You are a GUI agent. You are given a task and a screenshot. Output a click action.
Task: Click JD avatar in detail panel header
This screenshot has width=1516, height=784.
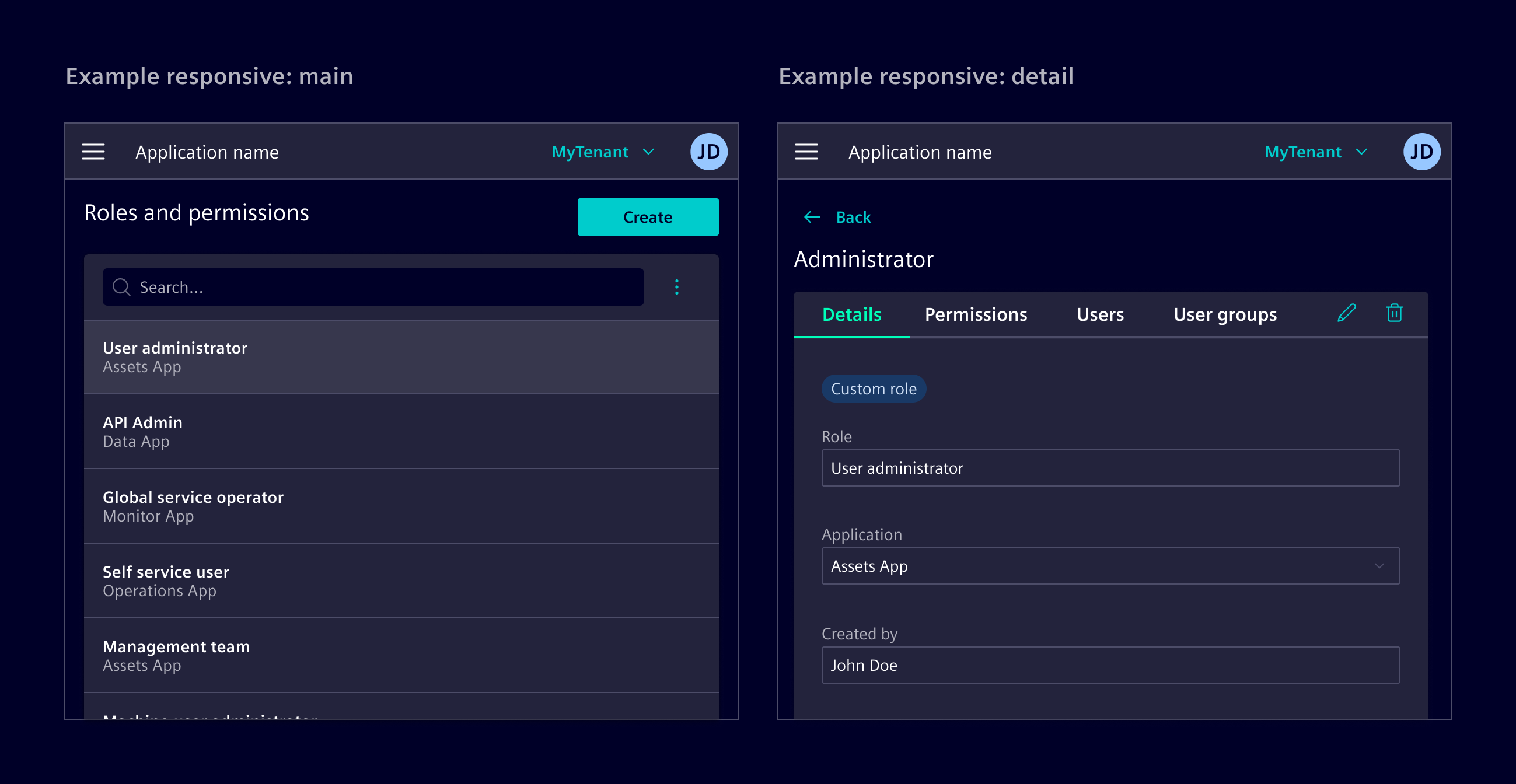(x=1421, y=152)
